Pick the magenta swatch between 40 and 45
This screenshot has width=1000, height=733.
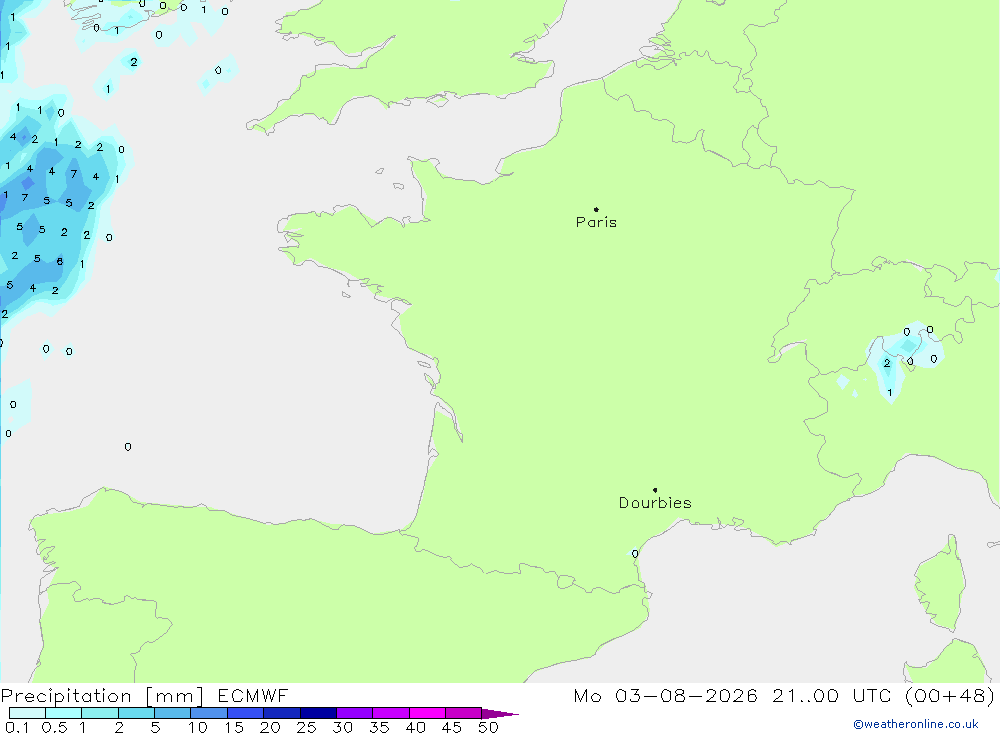[427, 713]
